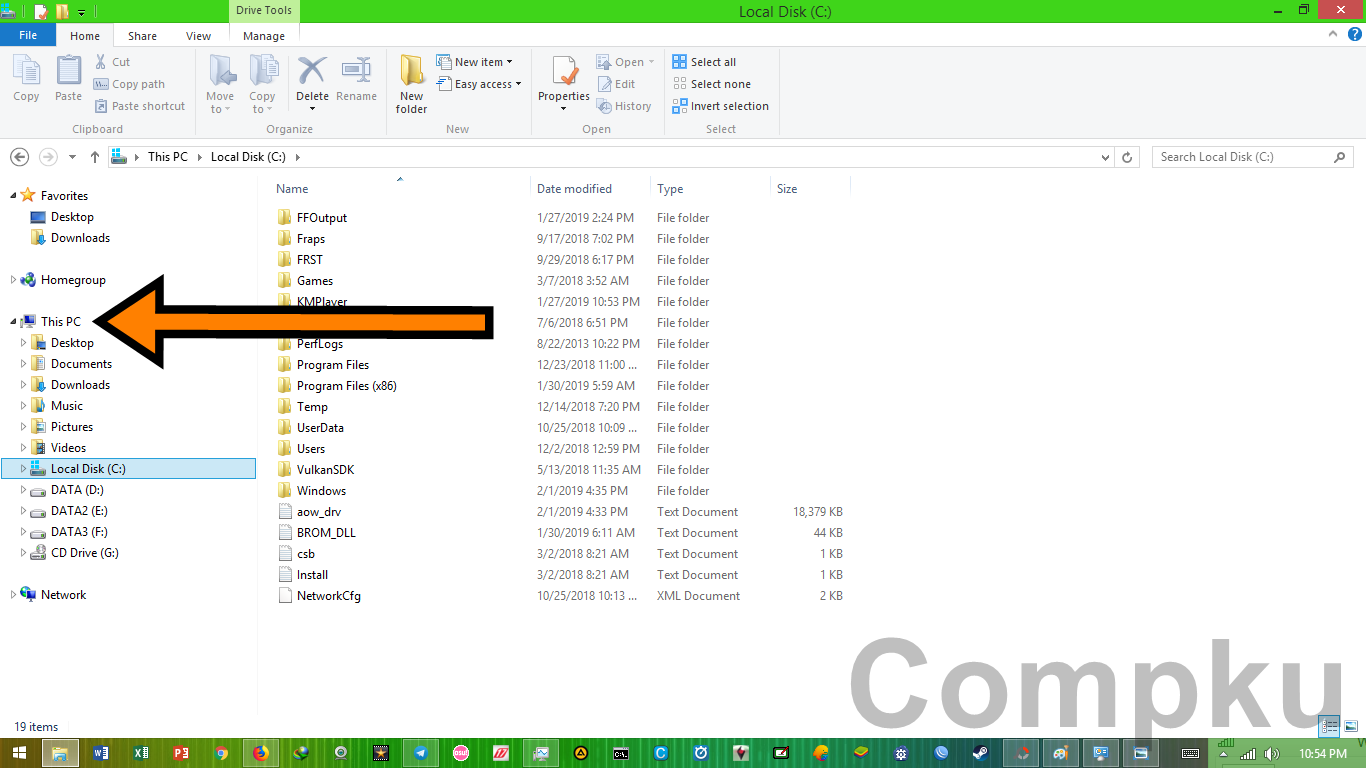Click the search magnifier icon
Screen dimensions: 1366x768
pos(1339,157)
